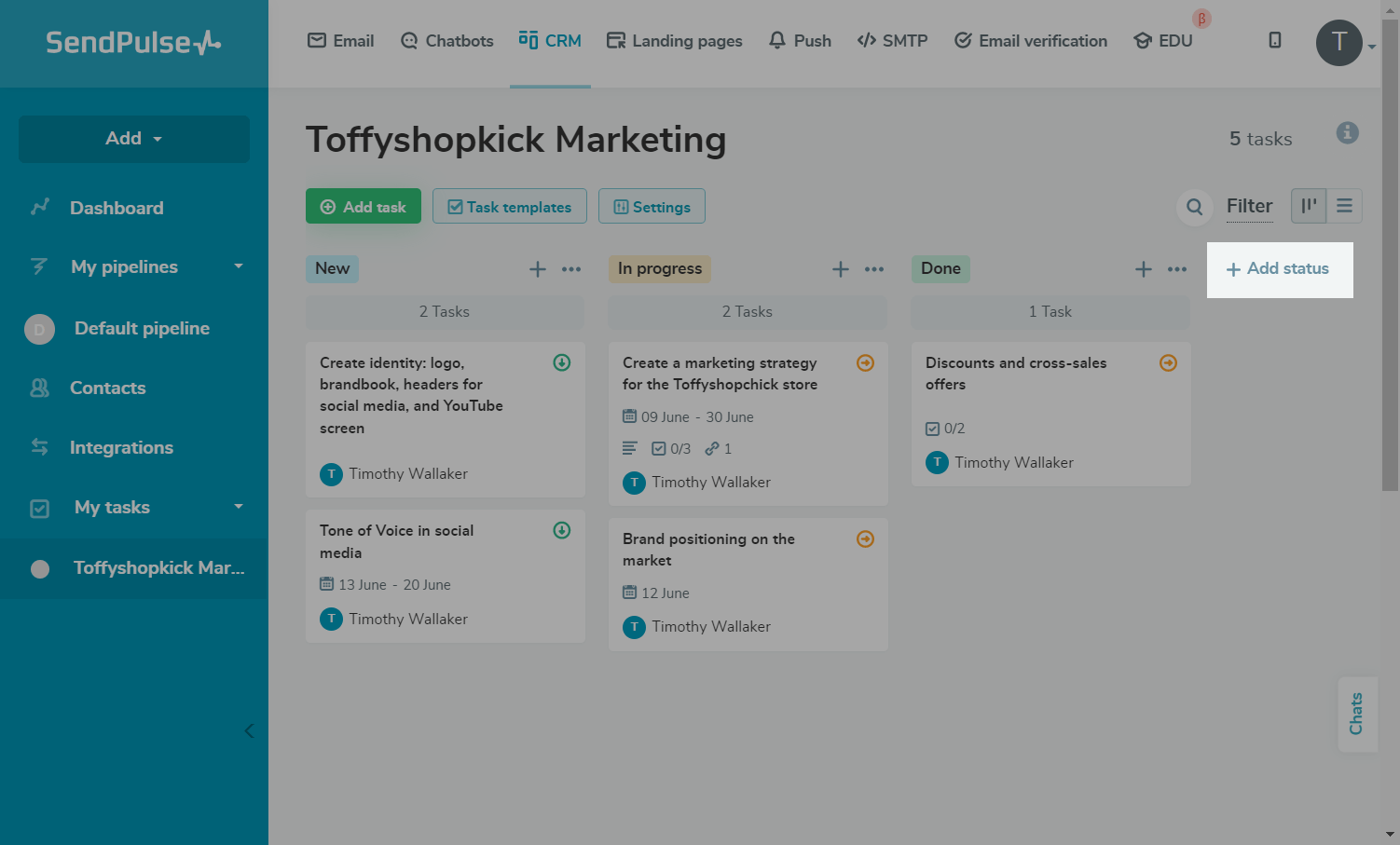This screenshot has width=1400, height=845.
Task: Click status arrow on Brand positioning task
Action: [x=865, y=539]
